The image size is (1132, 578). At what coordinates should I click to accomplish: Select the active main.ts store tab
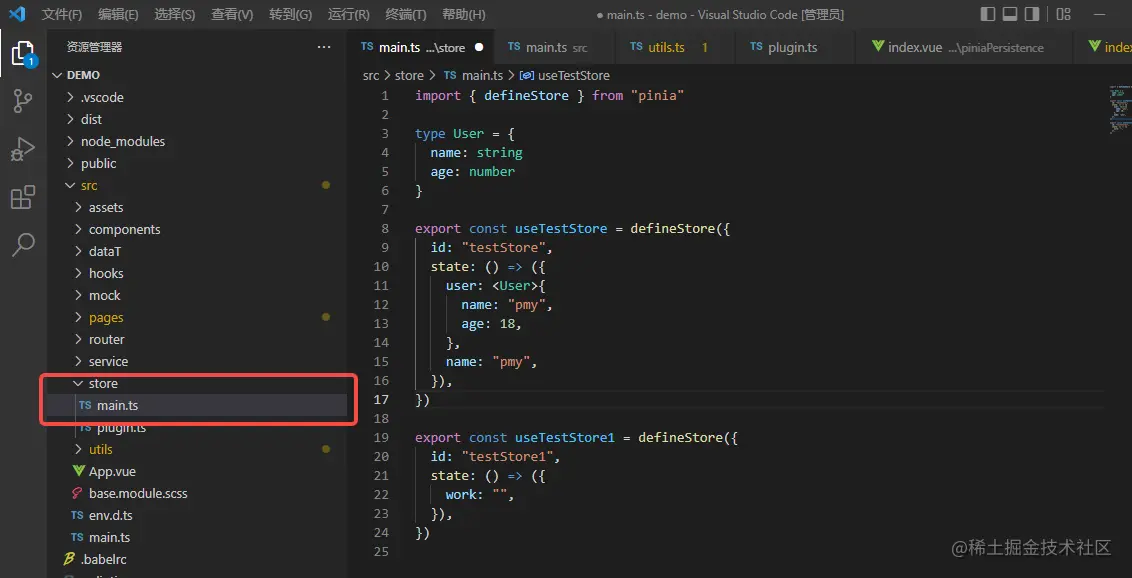click(x=422, y=47)
